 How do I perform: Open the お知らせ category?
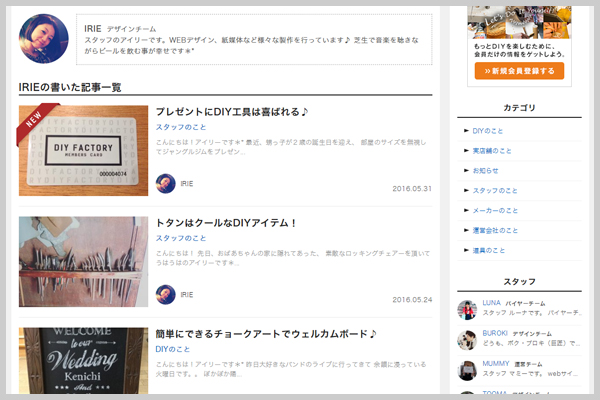coord(485,171)
